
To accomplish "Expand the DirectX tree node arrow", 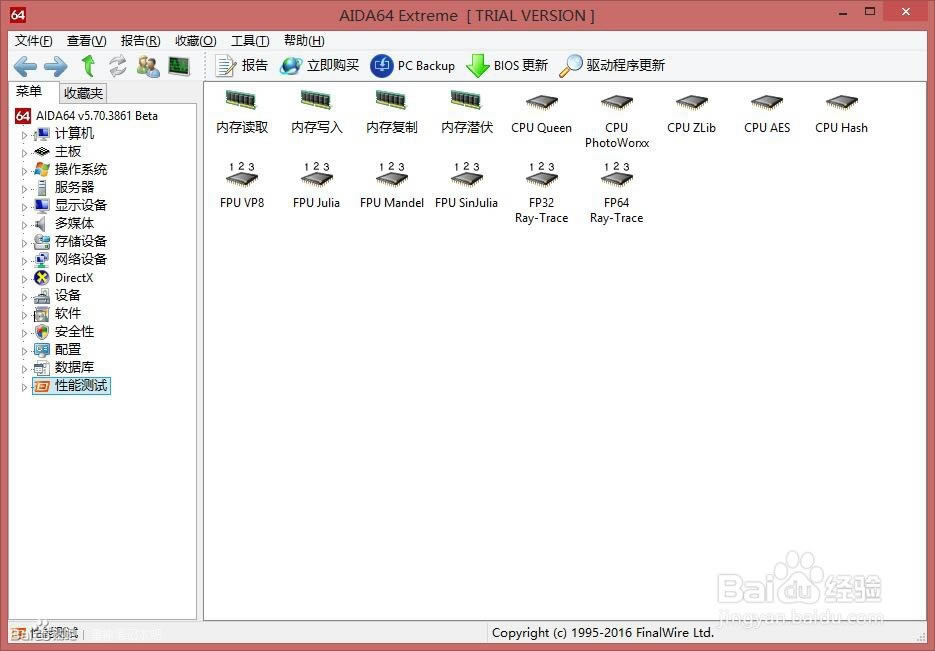I will coord(24,279).
